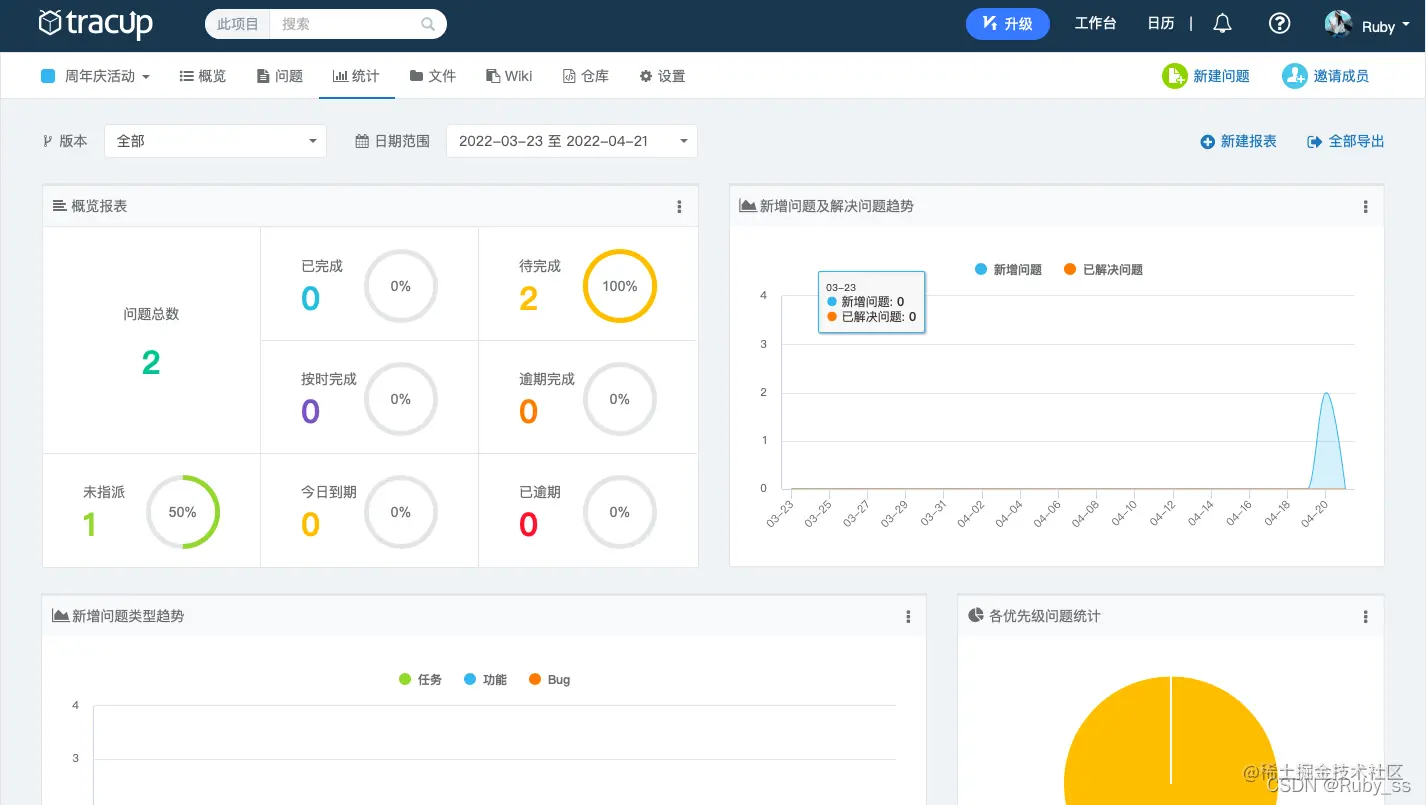
Task: Open the help question mark icon
Action: coord(1279,23)
